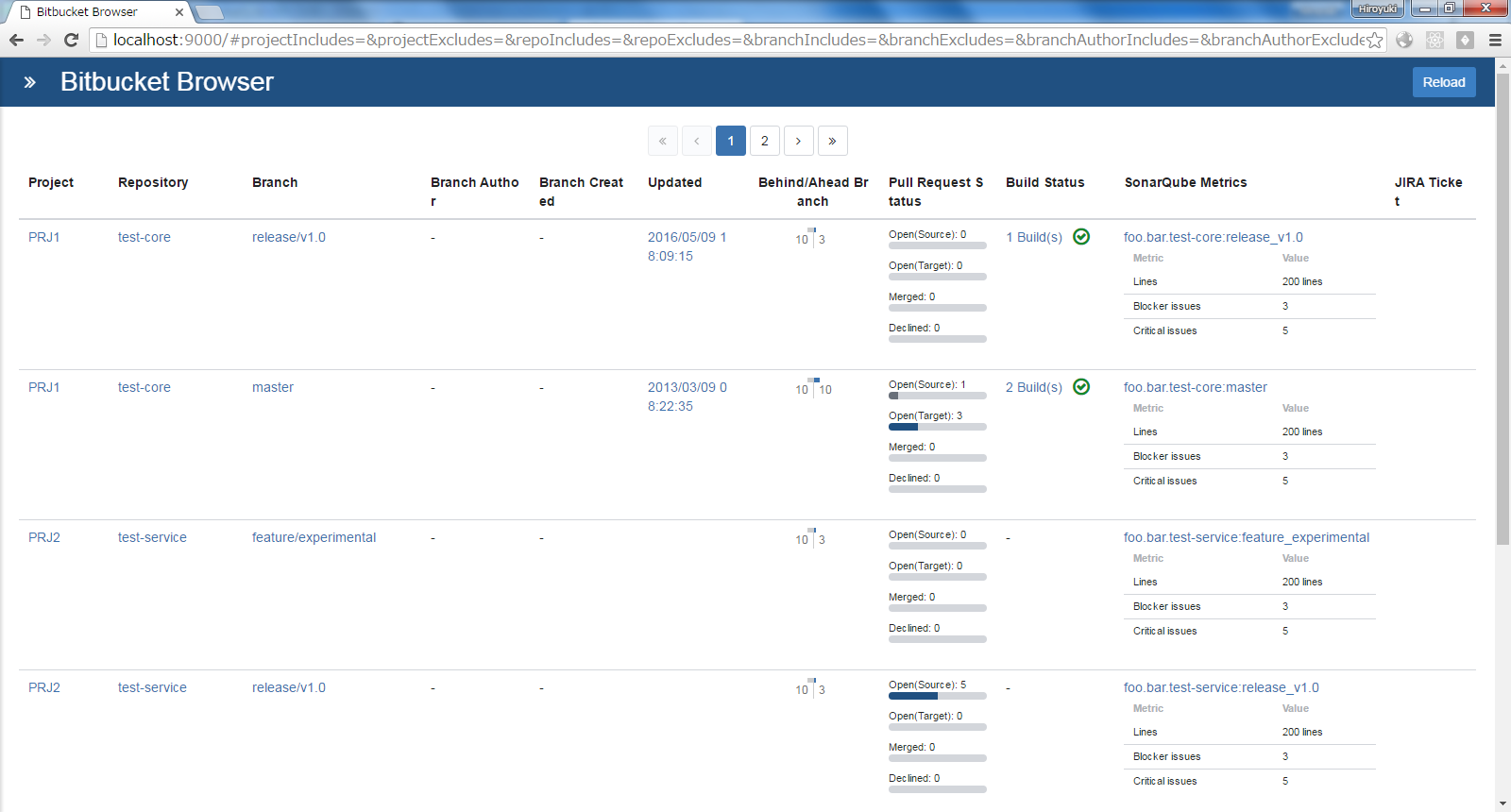Open a new browser tab
Image resolution: width=1511 pixels, height=812 pixels.
point(209,12)
